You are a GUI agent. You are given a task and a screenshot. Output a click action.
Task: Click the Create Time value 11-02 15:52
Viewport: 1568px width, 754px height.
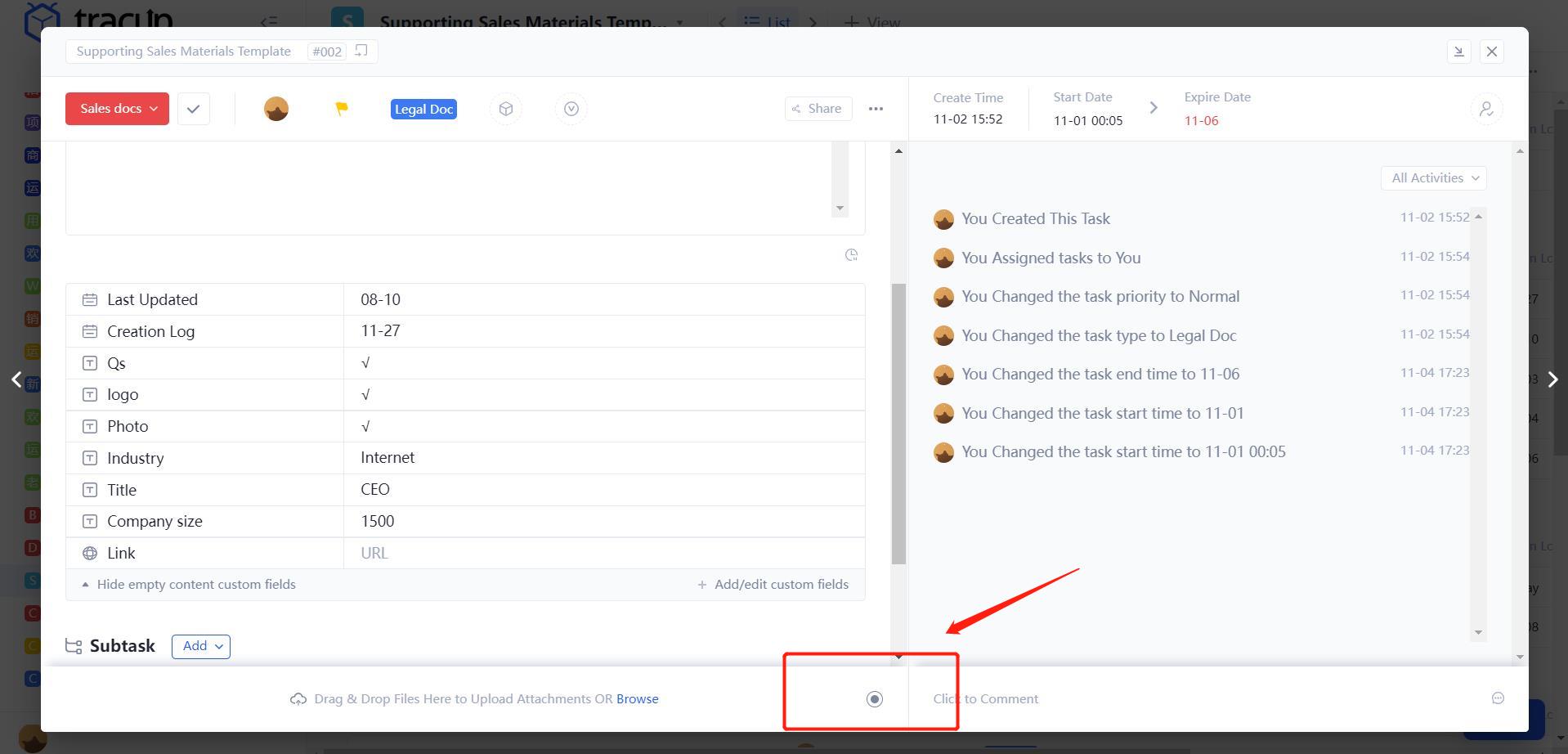click(968, 119)
